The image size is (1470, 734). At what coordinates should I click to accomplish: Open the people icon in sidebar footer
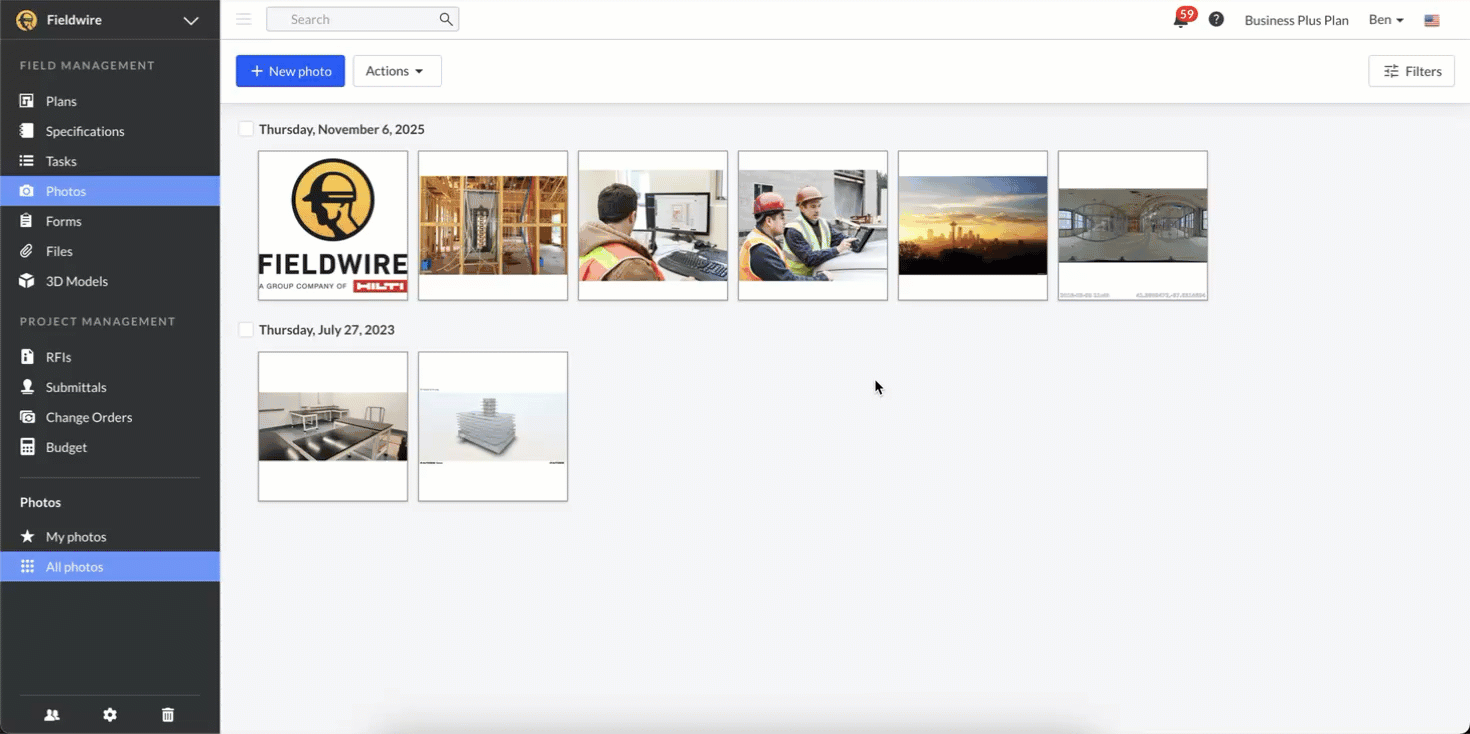point(52,715)
